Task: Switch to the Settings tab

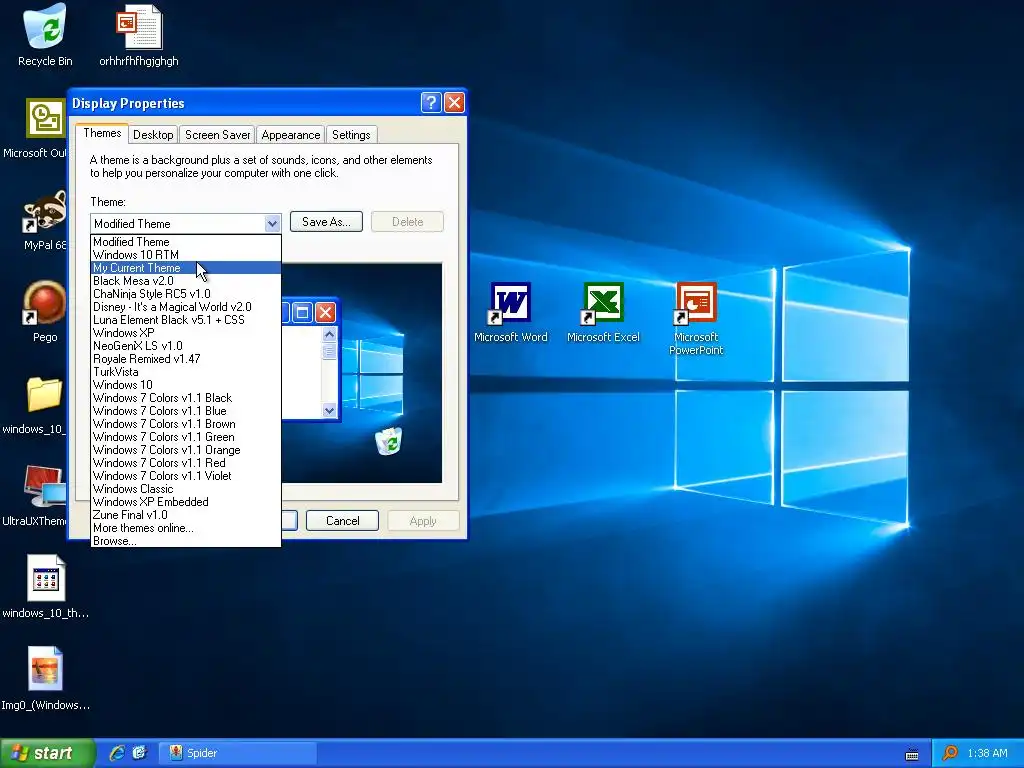Action: click(x=351, y=135)
